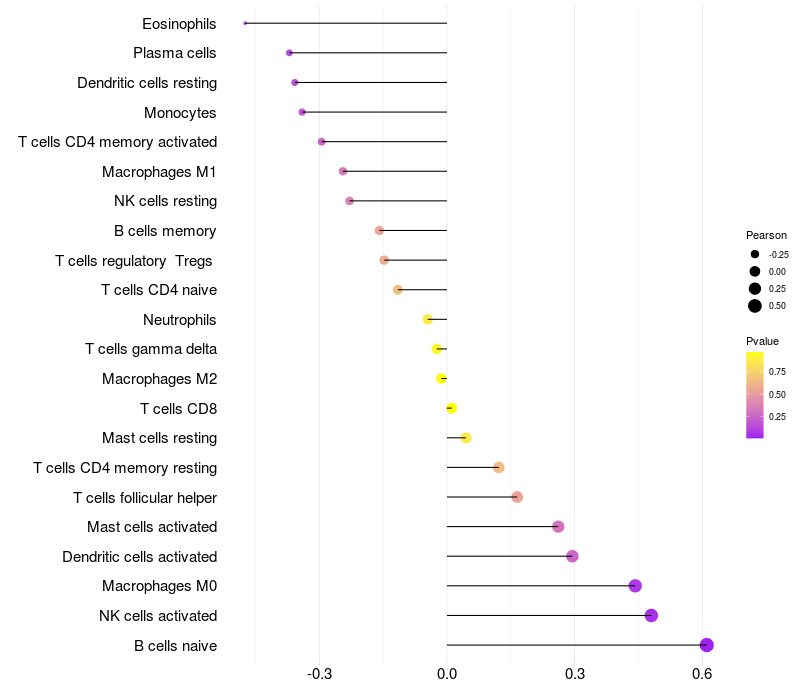Click the Pearson legend title

(x=766, y=235)
